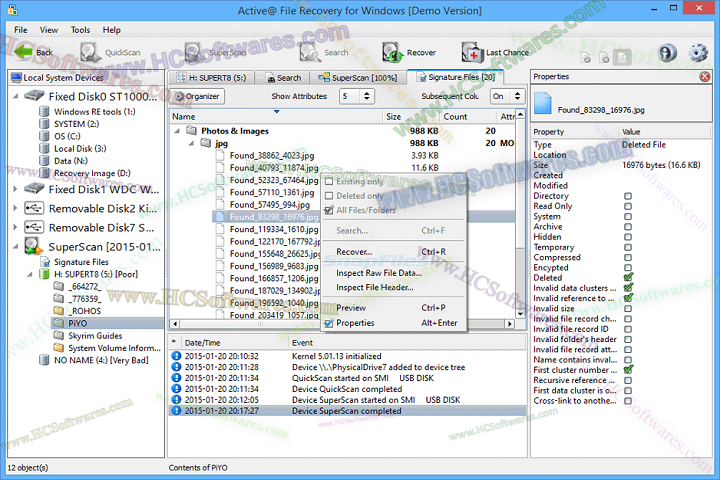Collapse the Fixed Disk0 tree node
720x480 pixels.
16,96
